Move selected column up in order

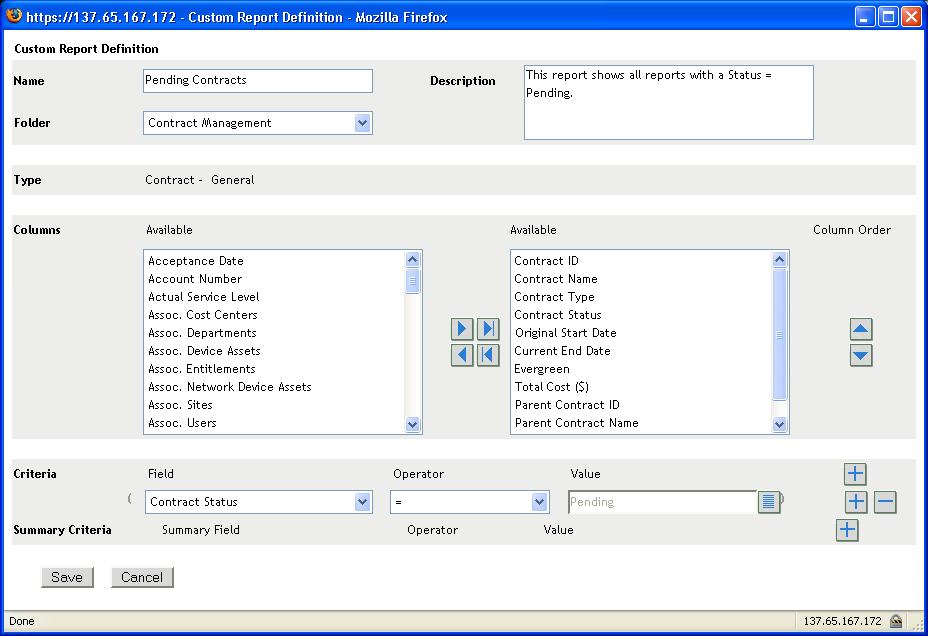861,329
